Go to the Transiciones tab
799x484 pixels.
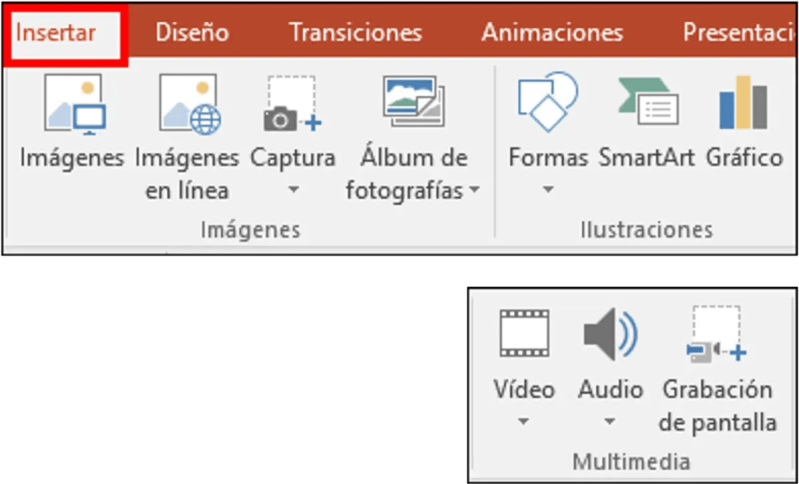click(356, 33)
